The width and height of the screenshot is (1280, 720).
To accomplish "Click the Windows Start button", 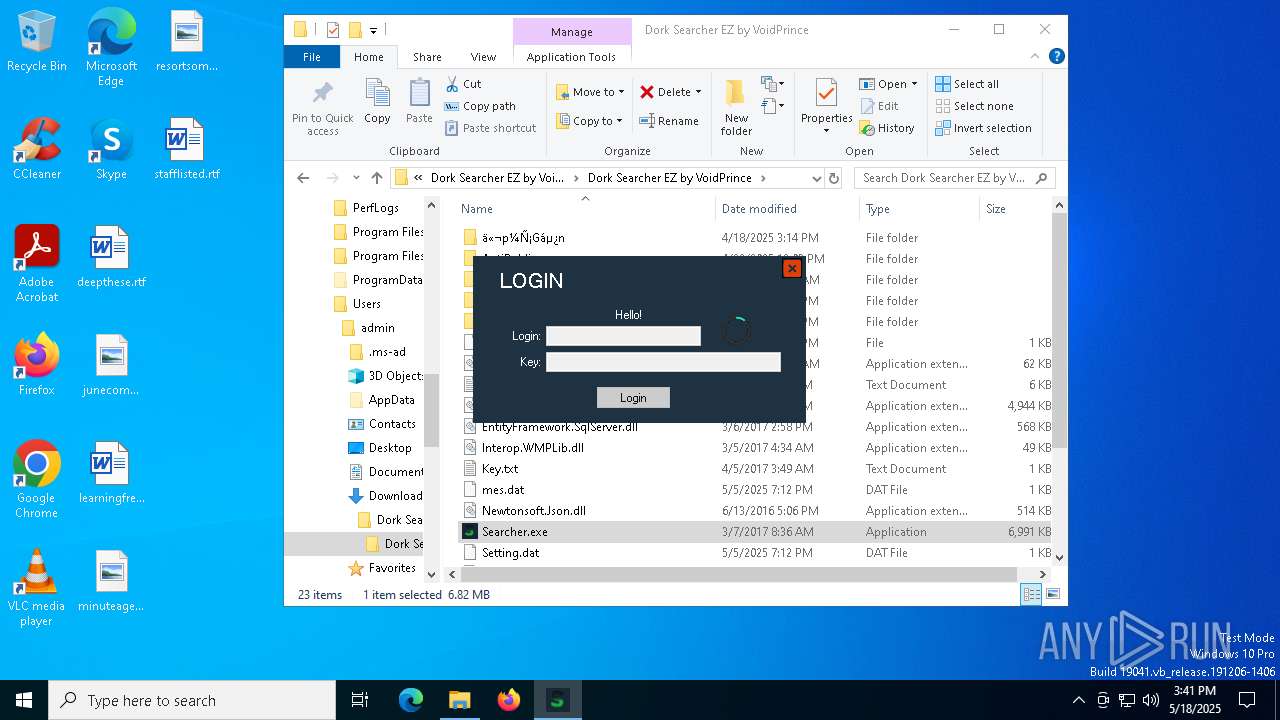I will point(24,700).
